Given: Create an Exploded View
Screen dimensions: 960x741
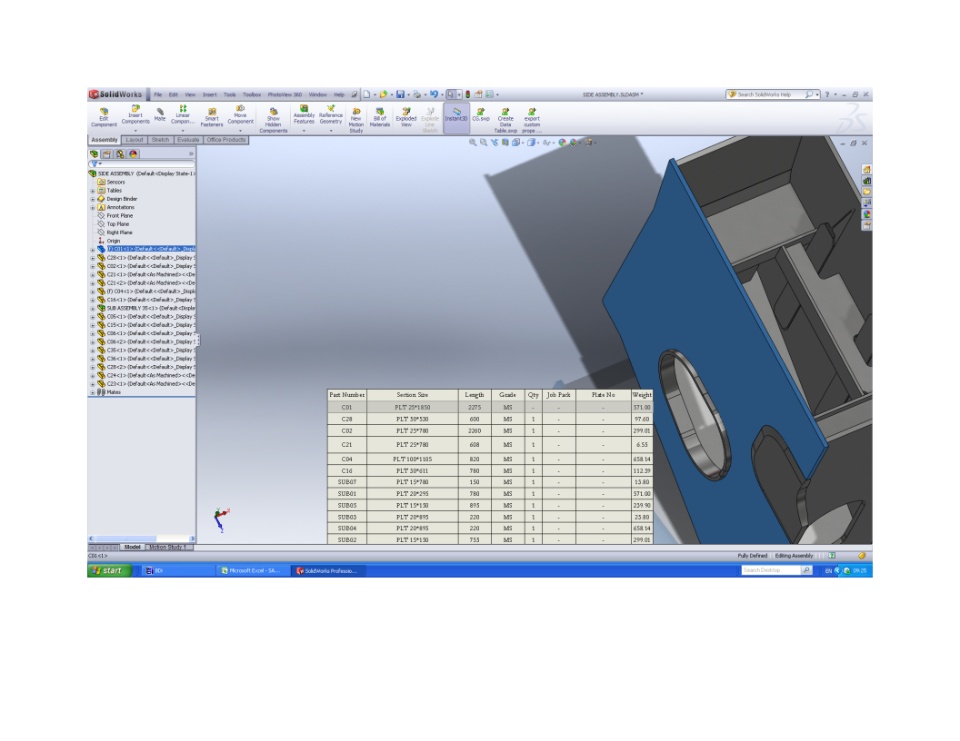Looking at the screenshot, I should pyautogui.click(x=406, y=117).
